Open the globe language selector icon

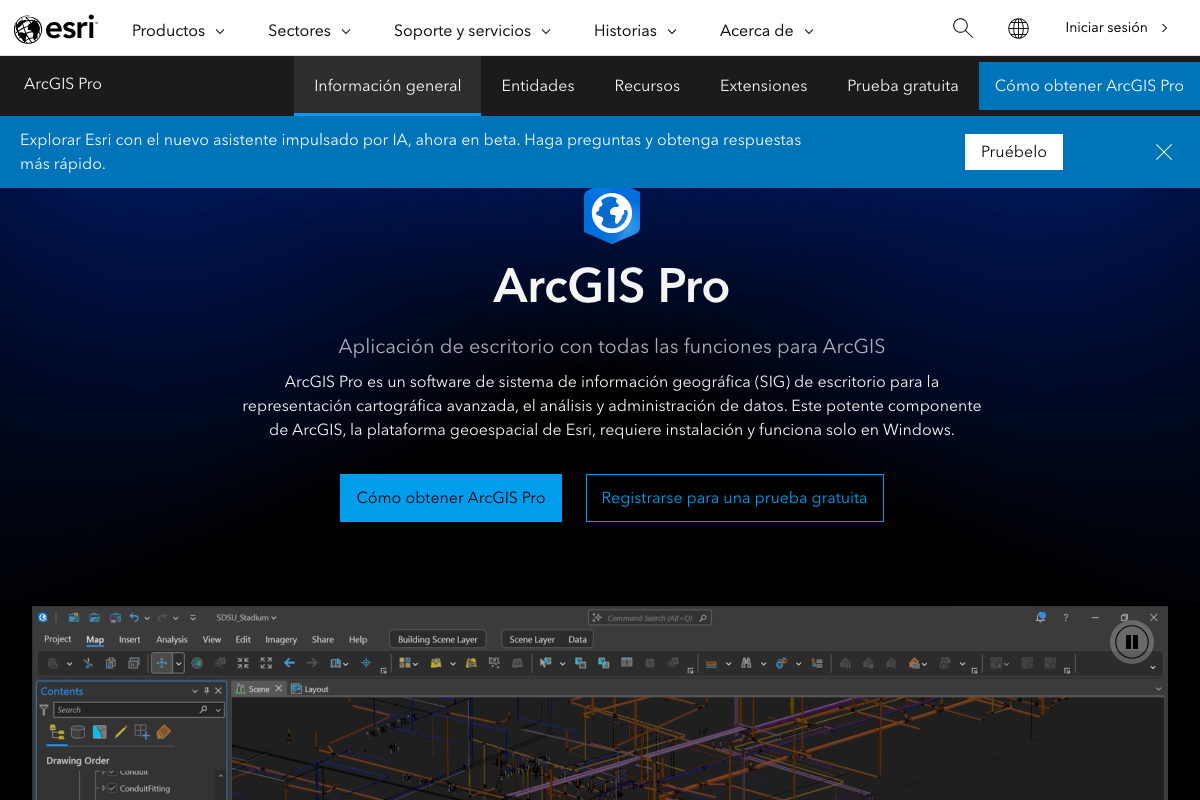coord(1018,28)
